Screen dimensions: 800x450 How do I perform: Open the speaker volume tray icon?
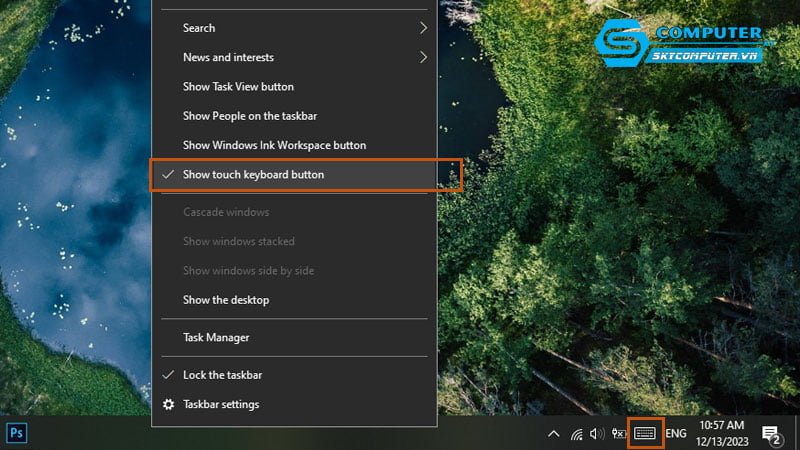[596, 434]
